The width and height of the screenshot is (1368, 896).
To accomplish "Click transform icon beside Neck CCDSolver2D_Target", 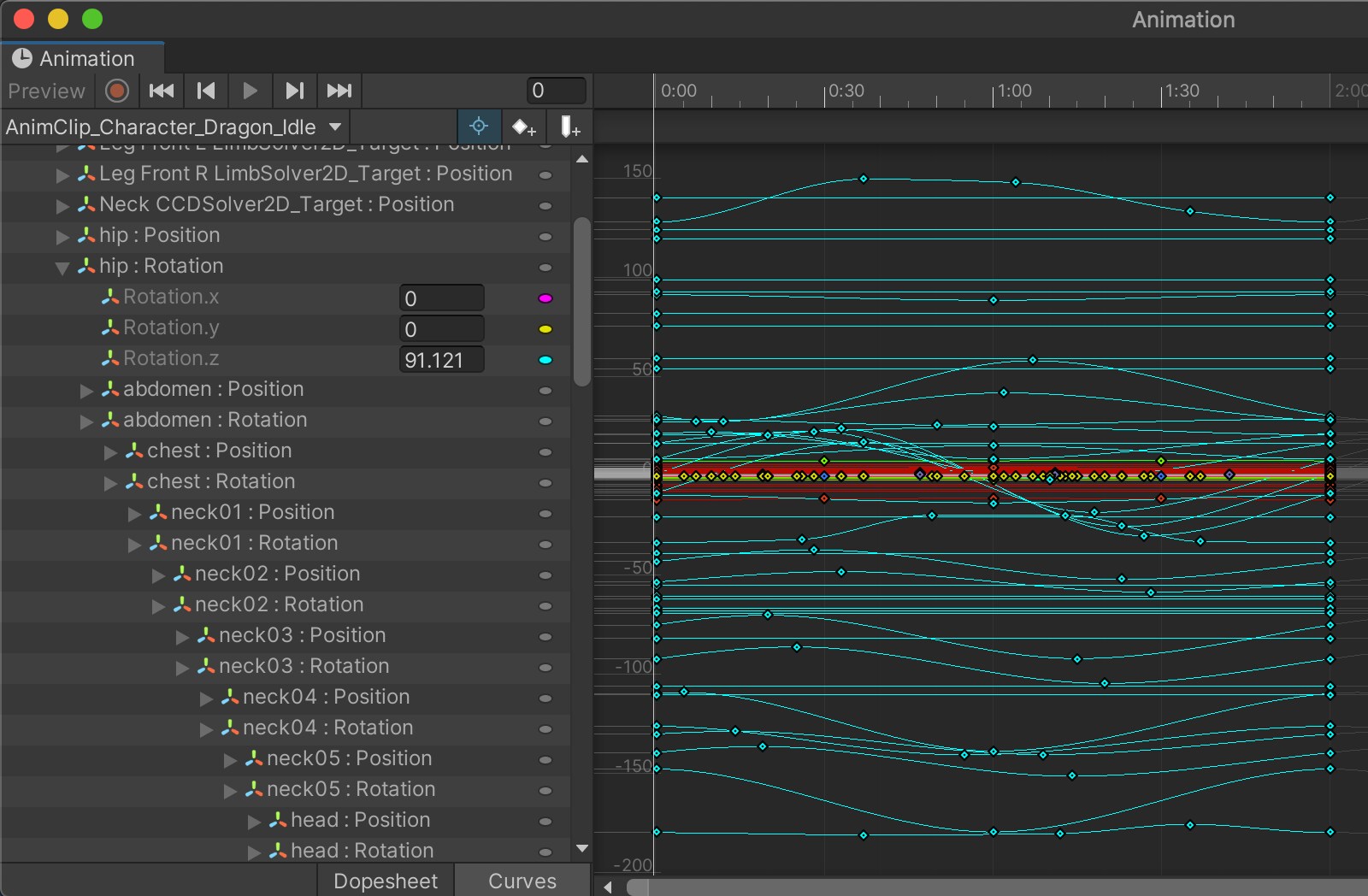I will tap(86, 204).
